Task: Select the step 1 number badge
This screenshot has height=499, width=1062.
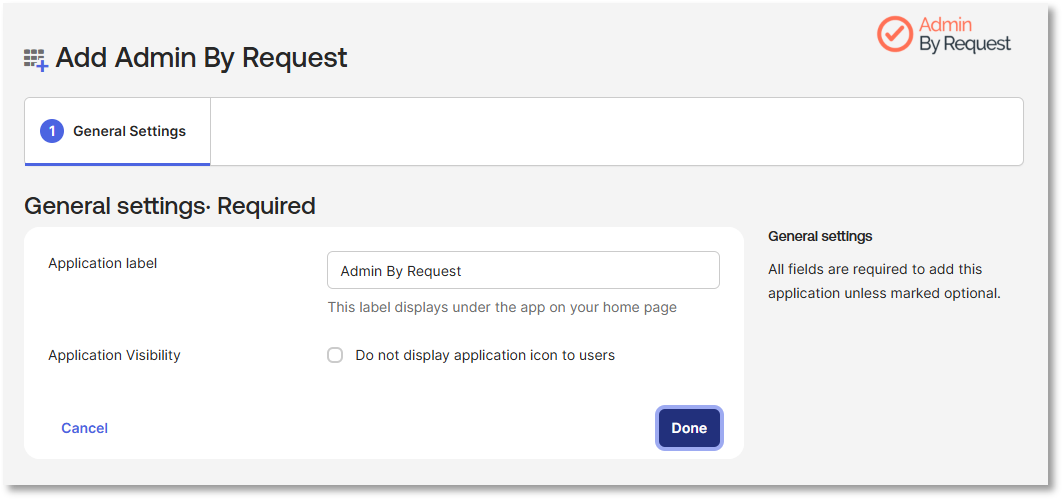Action: point(52,131)
